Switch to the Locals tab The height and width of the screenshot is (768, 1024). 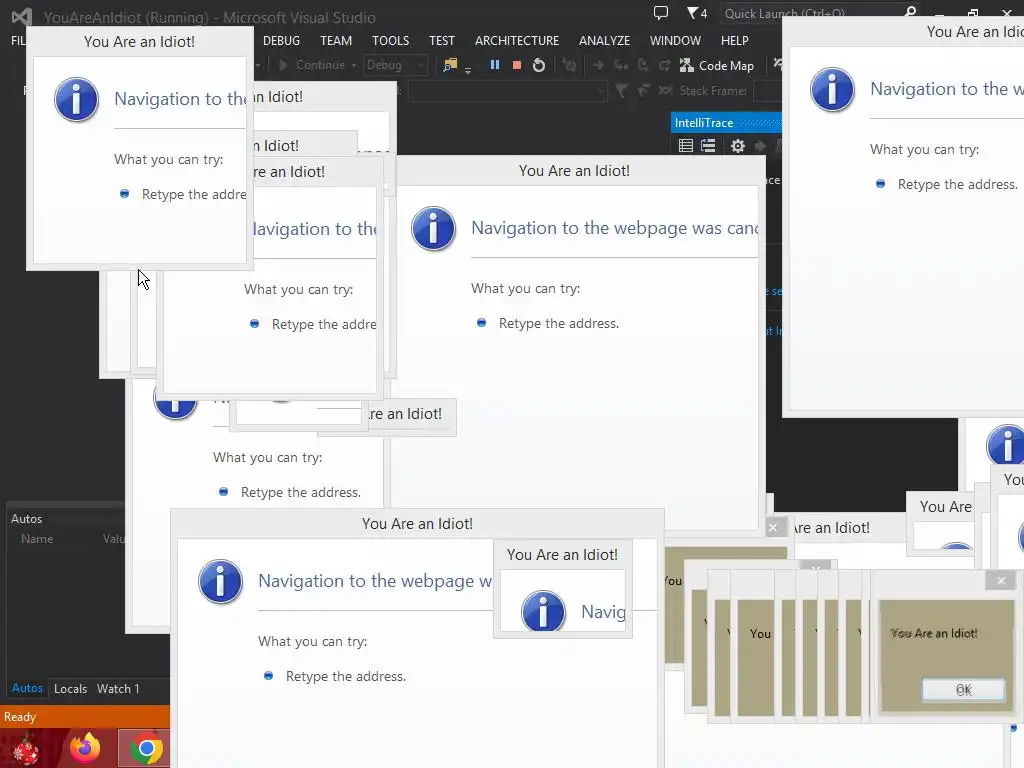(71, 689)
